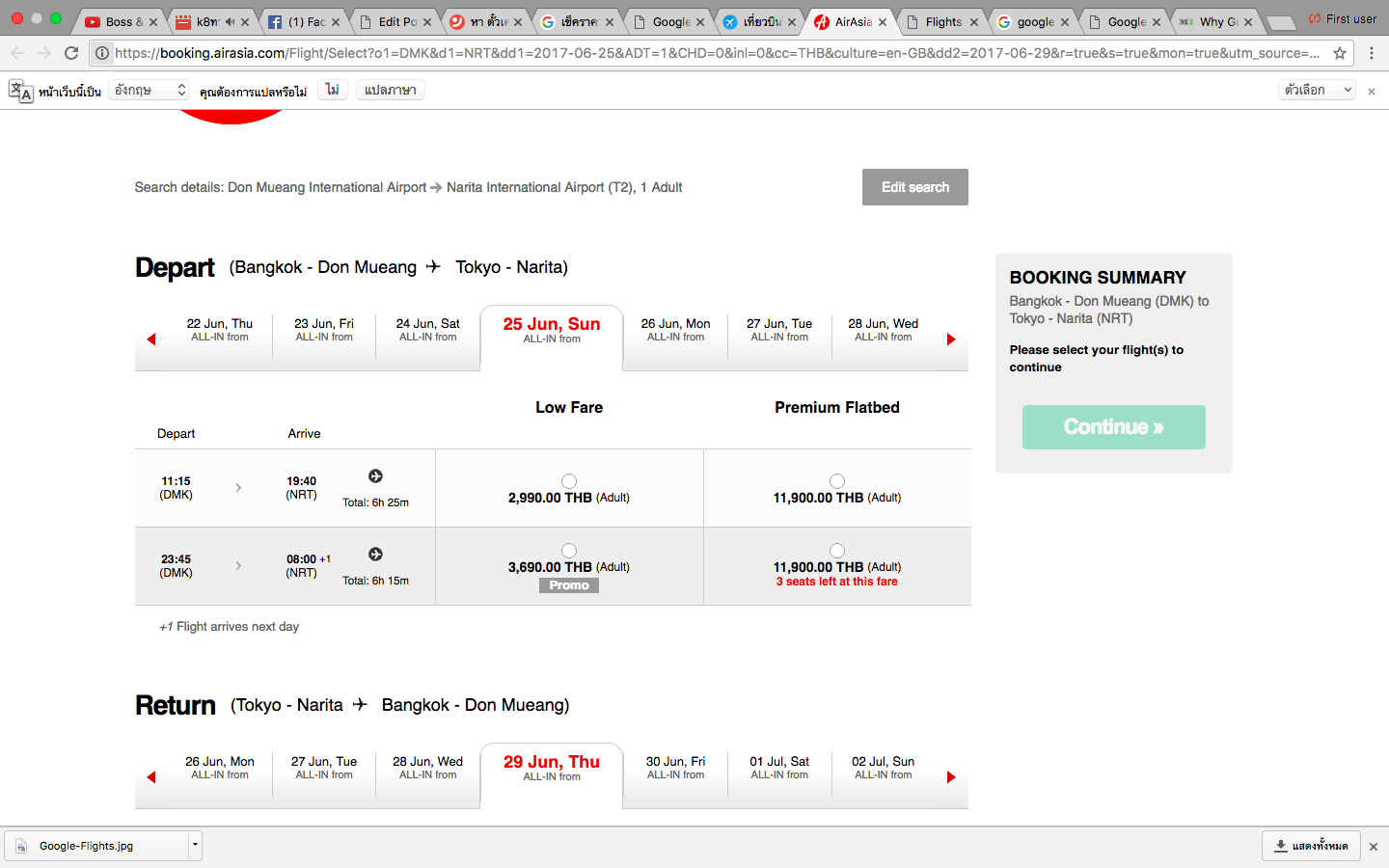Click the Continue button in booking summary
1389x868 pixels.
[1114, 427]
